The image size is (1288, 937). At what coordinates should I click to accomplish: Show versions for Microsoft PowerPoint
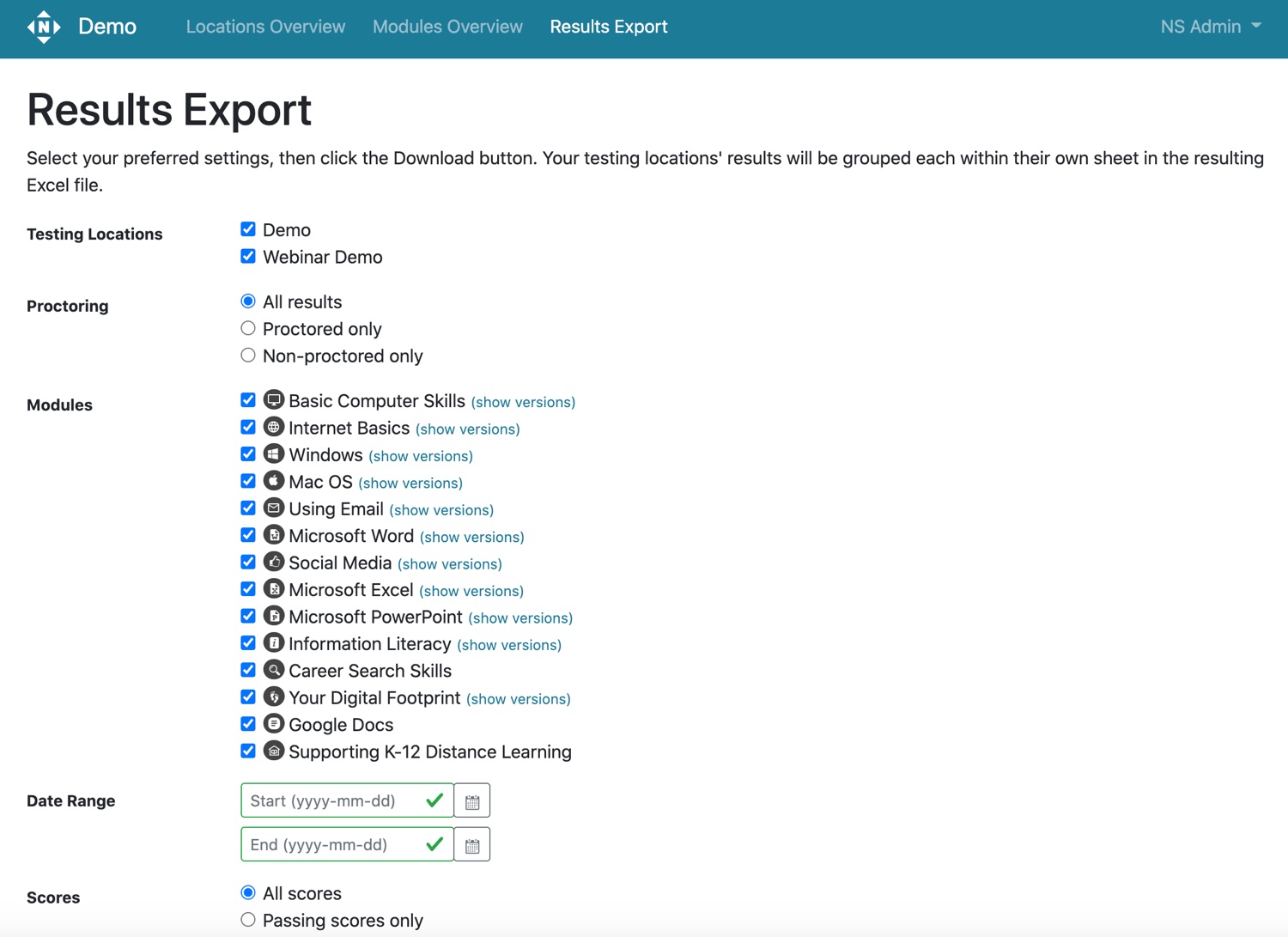(x=520, y=618)
